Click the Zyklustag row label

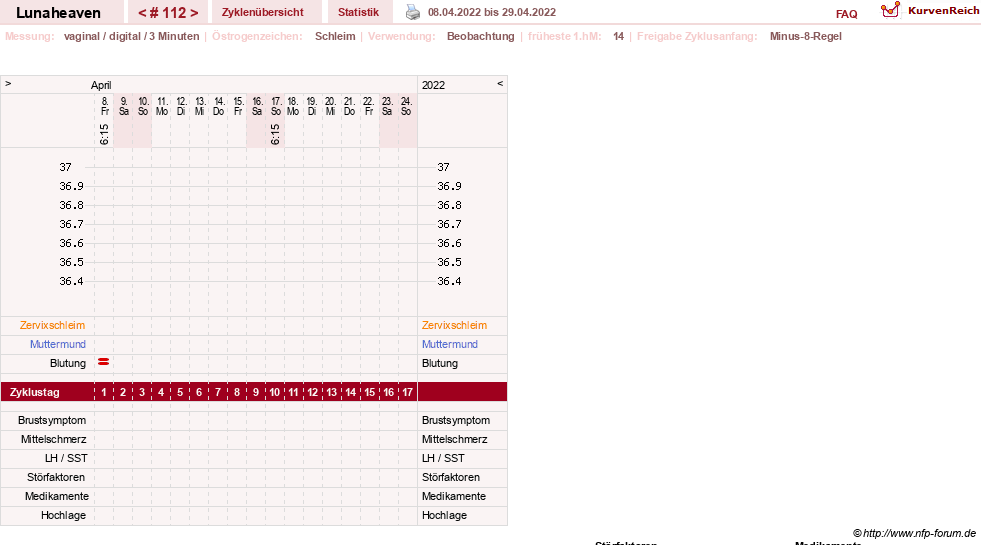34,392
